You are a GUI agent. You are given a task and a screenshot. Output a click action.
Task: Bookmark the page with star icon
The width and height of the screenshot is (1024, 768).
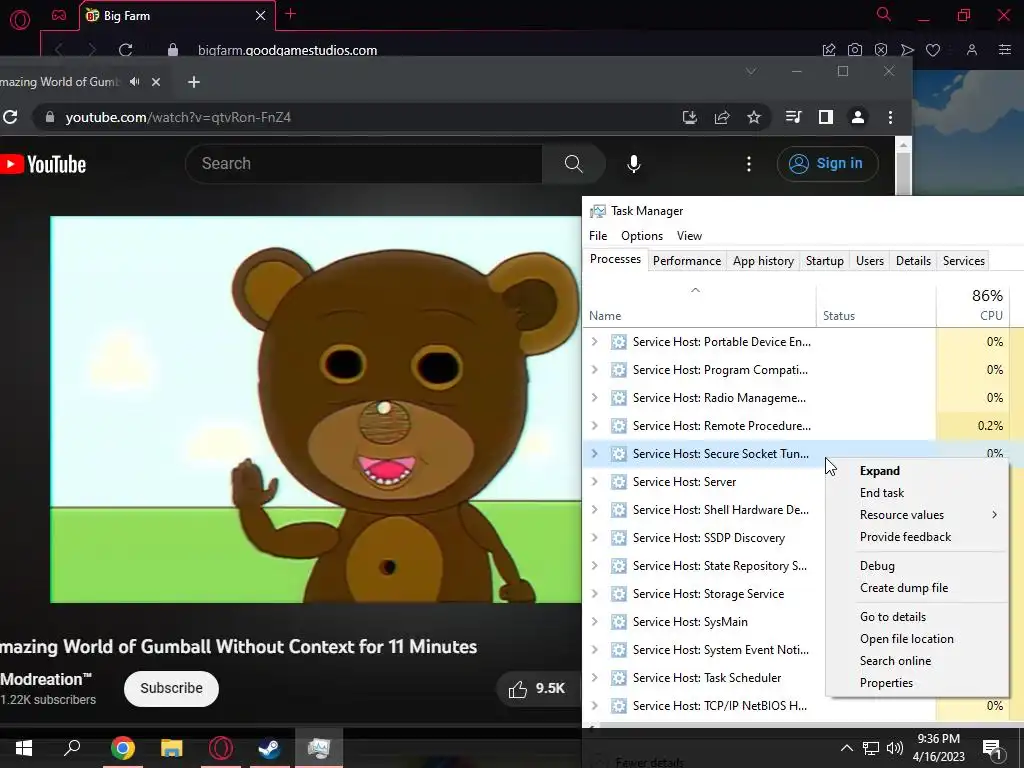pos(754,117)
